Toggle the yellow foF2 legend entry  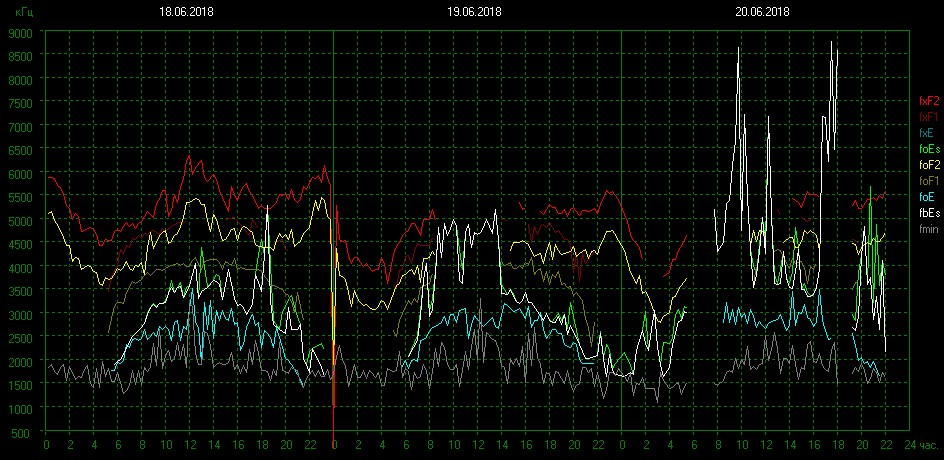coord(929,165)
